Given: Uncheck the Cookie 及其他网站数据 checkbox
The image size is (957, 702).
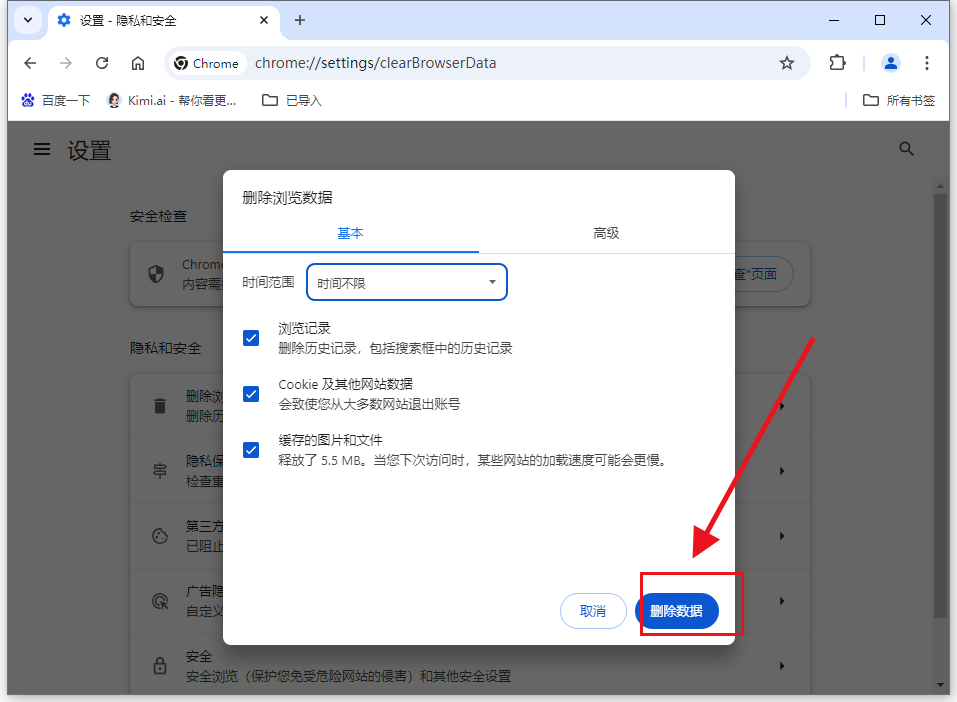Looking at the screenshot, I should [251, 394].
